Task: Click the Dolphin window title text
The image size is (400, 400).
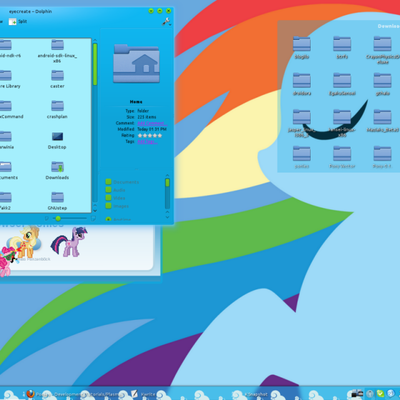Action: 30,11
